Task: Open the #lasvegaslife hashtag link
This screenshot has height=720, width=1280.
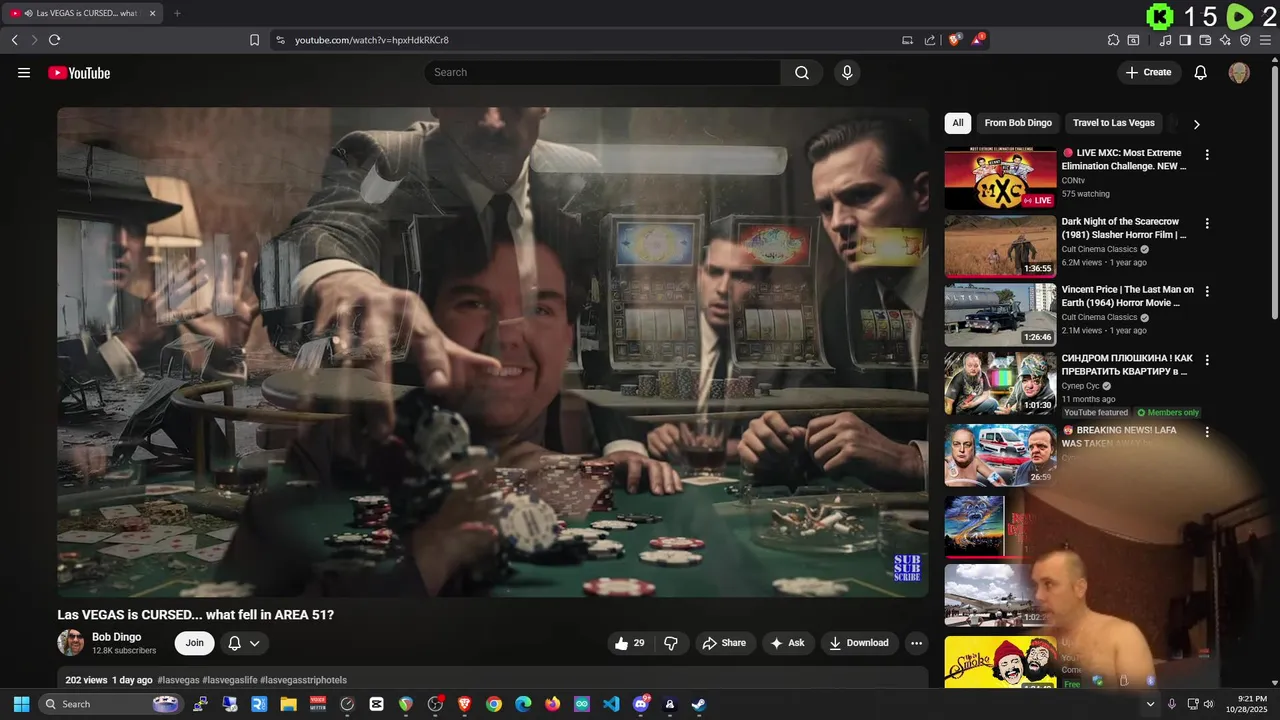Action: pyautogui.click(x=229, y=680)
